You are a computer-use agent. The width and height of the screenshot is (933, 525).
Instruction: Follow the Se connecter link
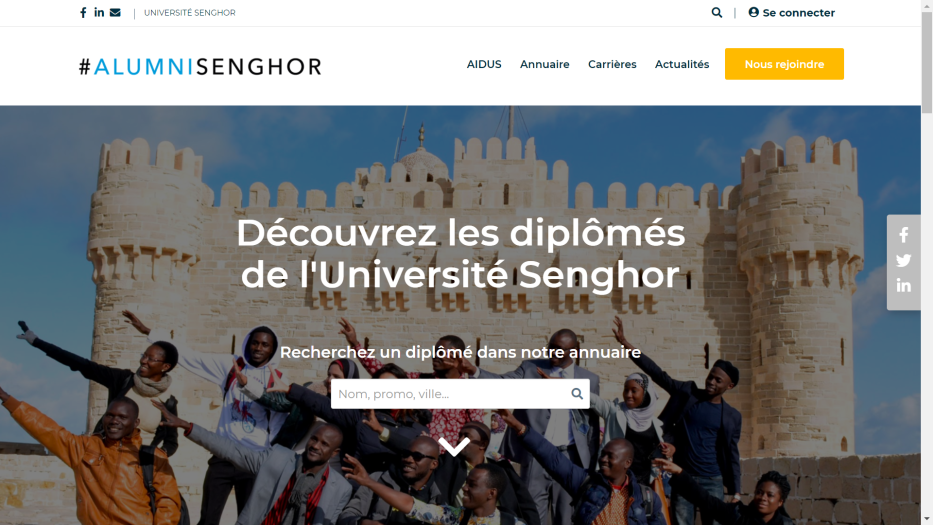799,12
